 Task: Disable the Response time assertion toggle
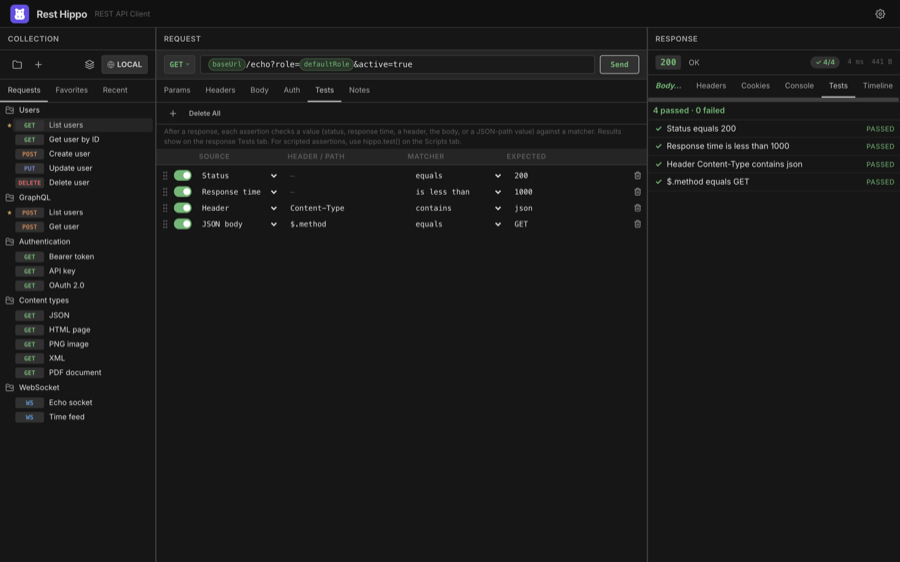click(x=183, y=192)
